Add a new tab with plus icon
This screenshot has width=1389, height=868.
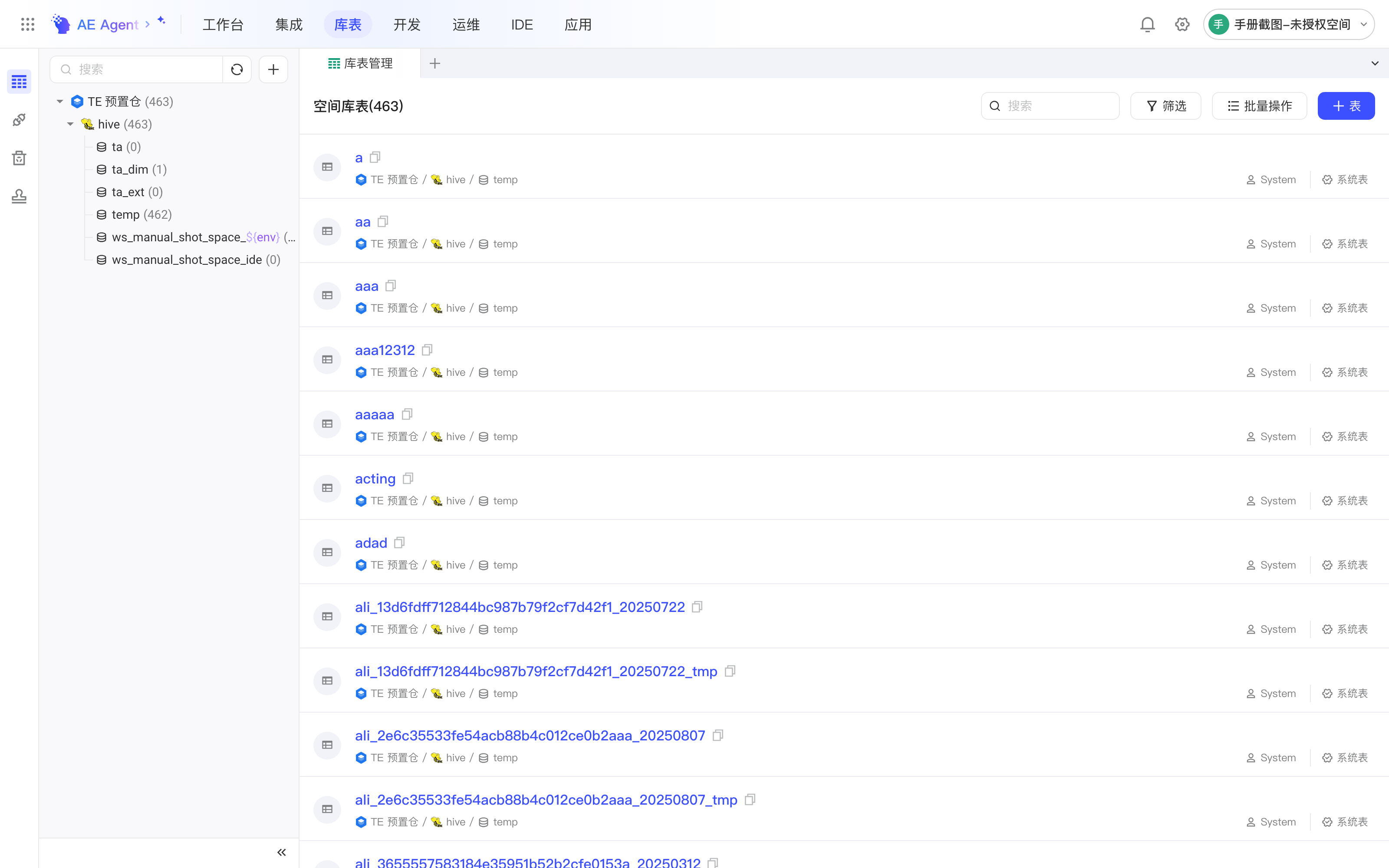pyautogui.click(x=434, y=64)
